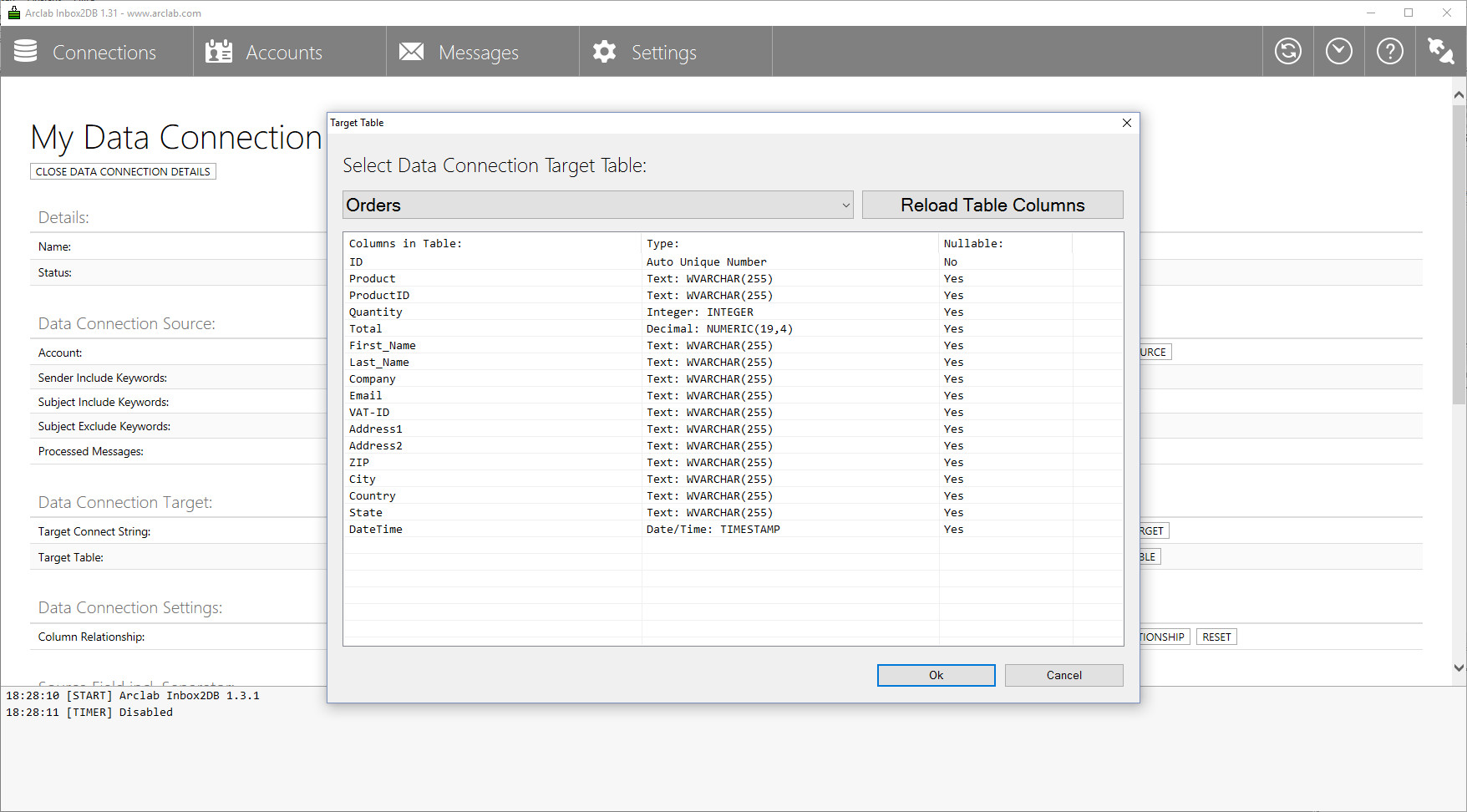
Task: Click the Settings gear icon
Action: [604, 52]
